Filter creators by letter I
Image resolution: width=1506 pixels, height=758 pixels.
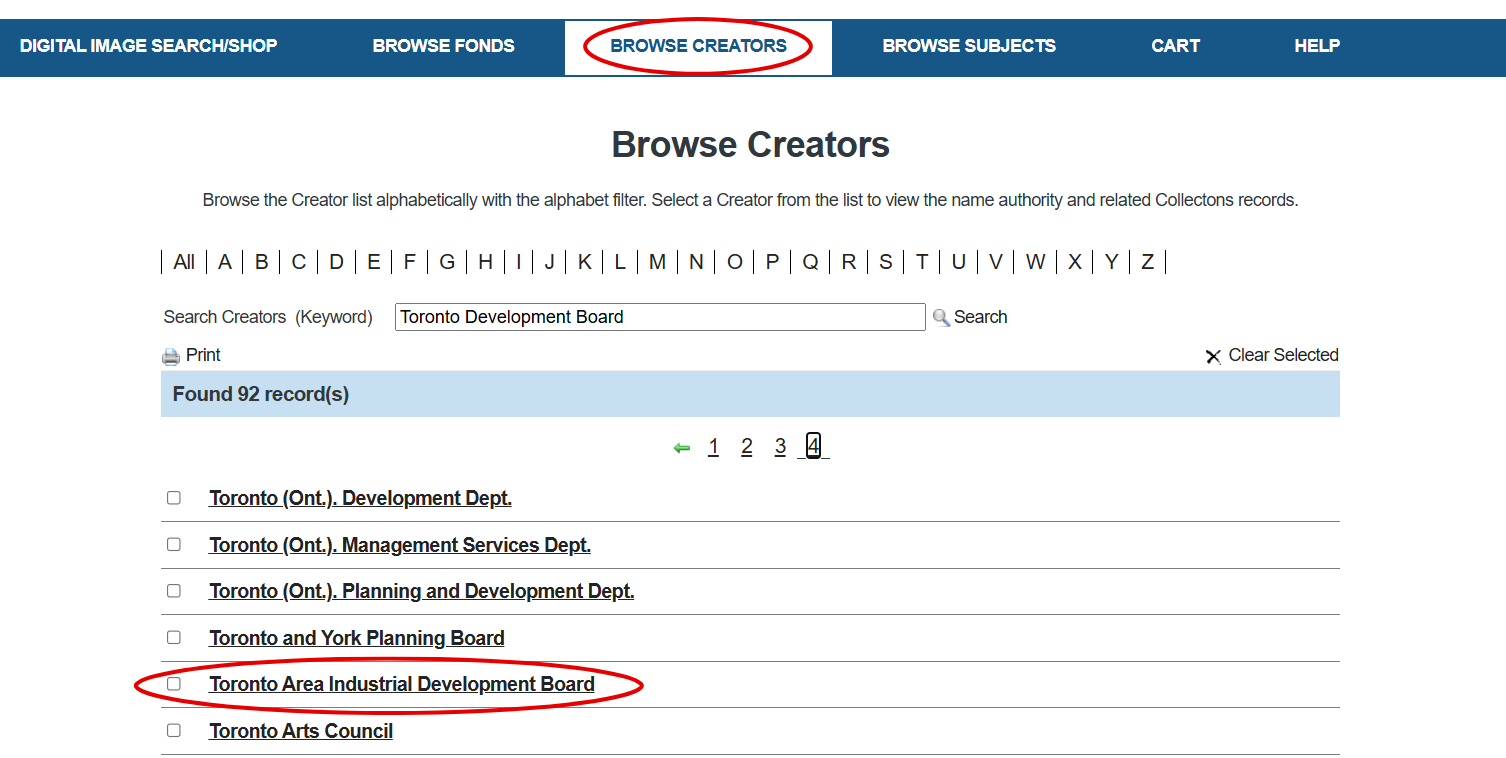[518, 262]
